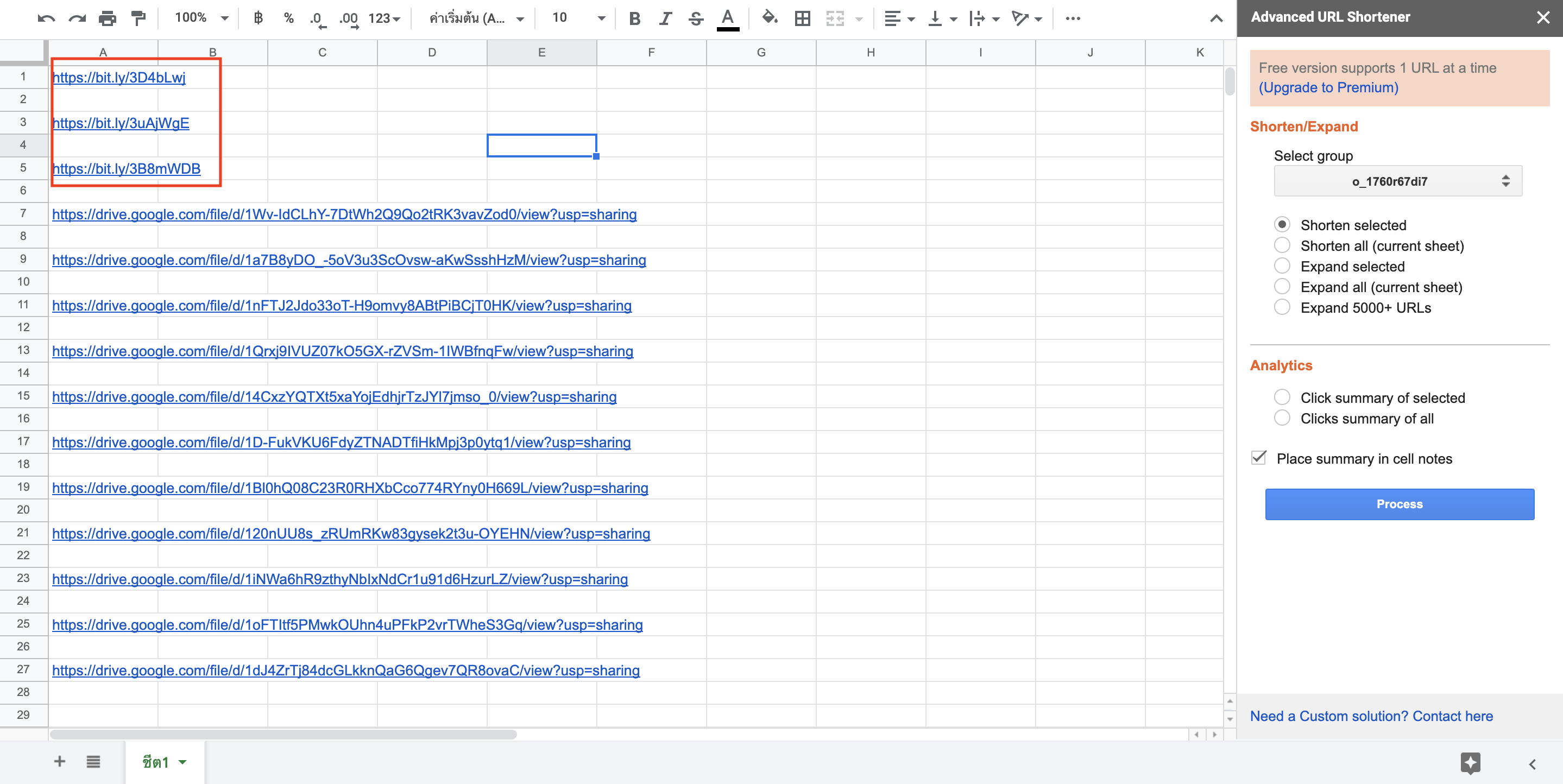Open more toolbar options menu
This screenshot has height=784, width=1563.
[x=1073, y=18]
